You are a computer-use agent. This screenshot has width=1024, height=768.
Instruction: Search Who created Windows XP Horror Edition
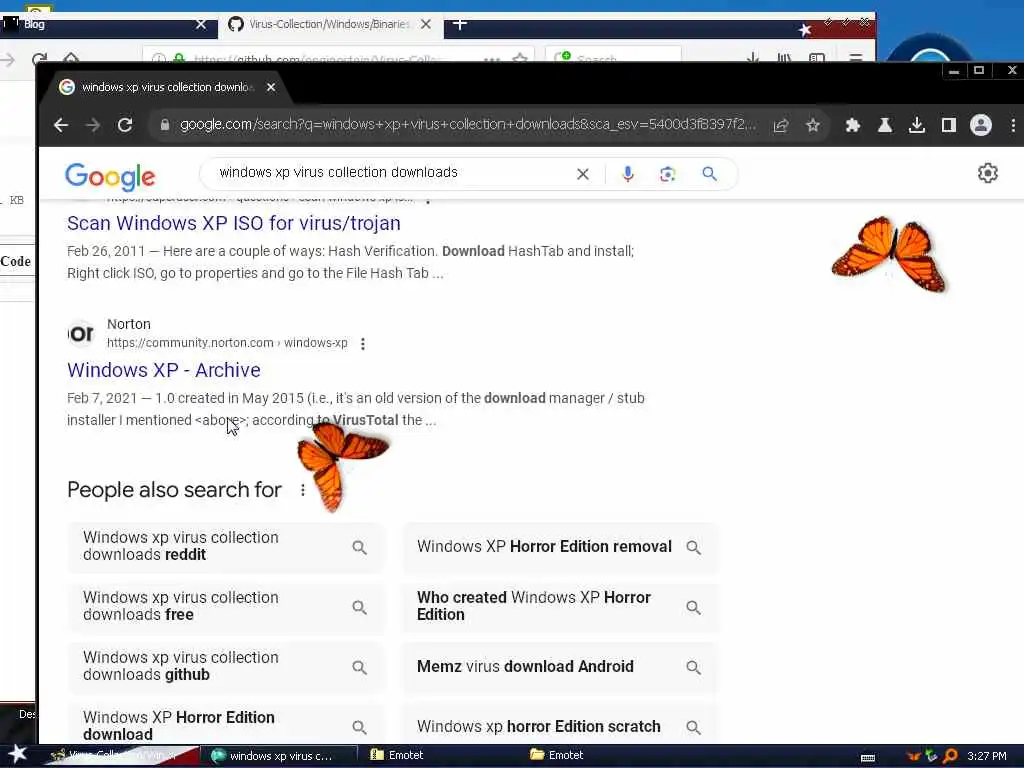coord(560,607)
